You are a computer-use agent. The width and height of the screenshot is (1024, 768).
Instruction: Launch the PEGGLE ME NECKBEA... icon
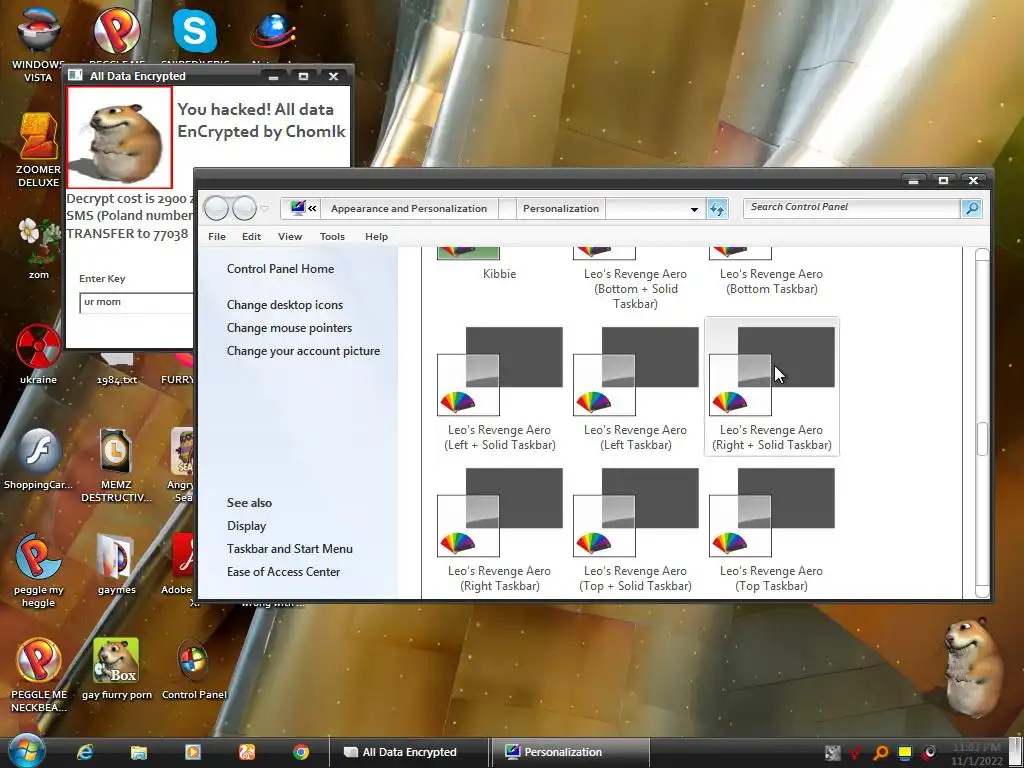(38, 675)
